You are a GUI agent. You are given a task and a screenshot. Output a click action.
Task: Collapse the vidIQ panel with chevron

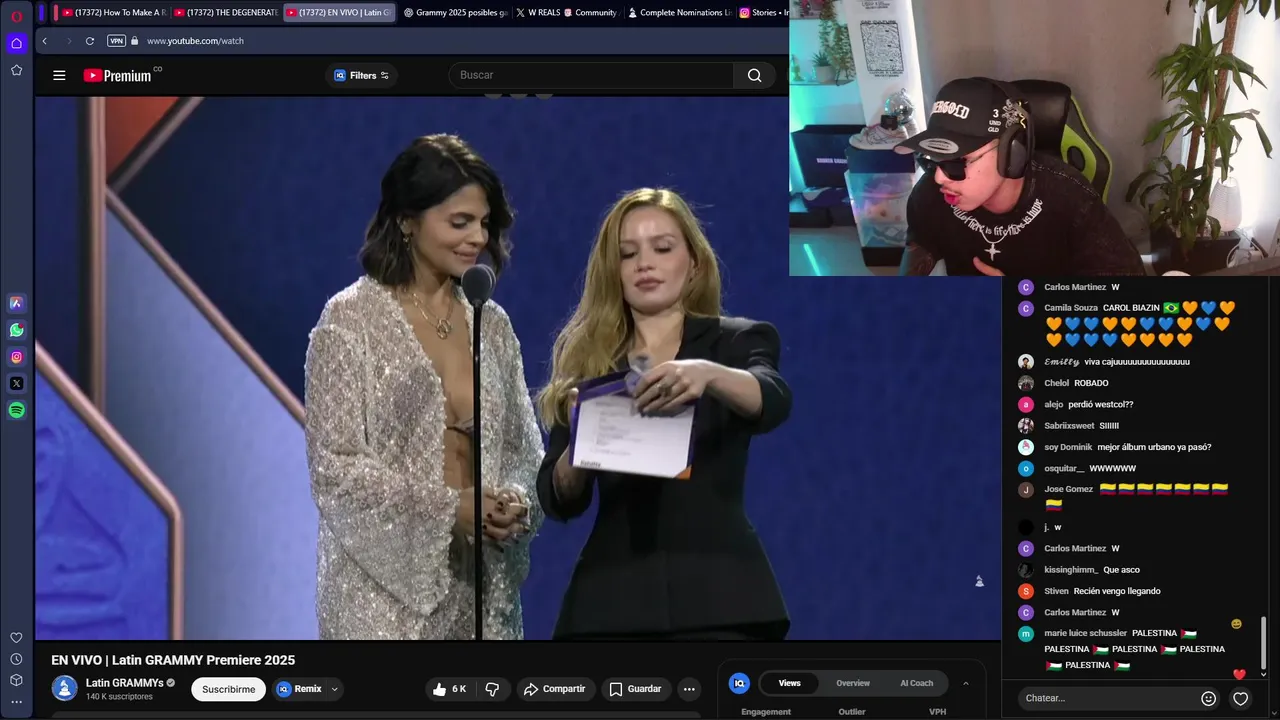(966, 683)
